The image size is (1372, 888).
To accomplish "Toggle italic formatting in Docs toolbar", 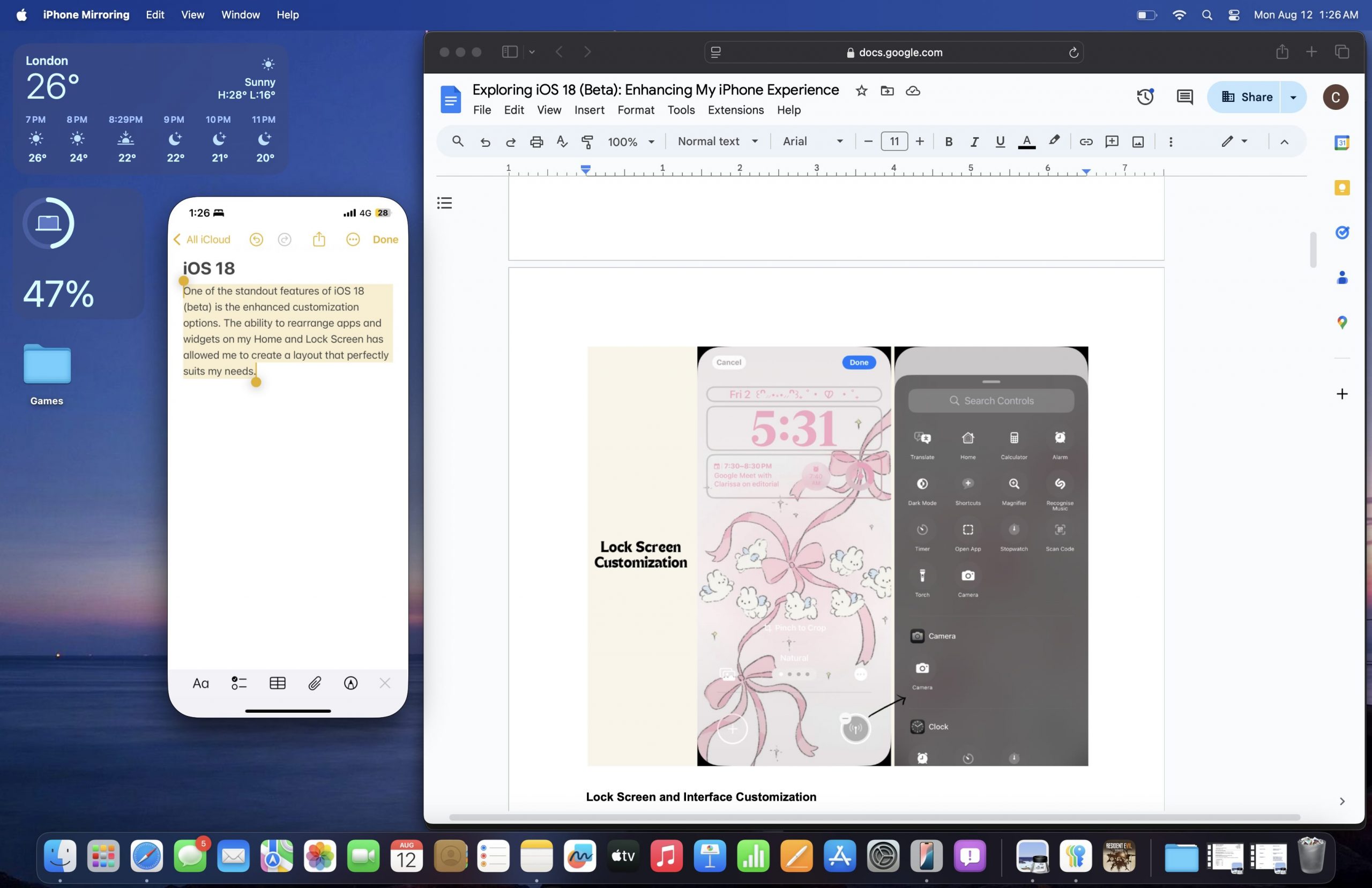I will (974, 142).
